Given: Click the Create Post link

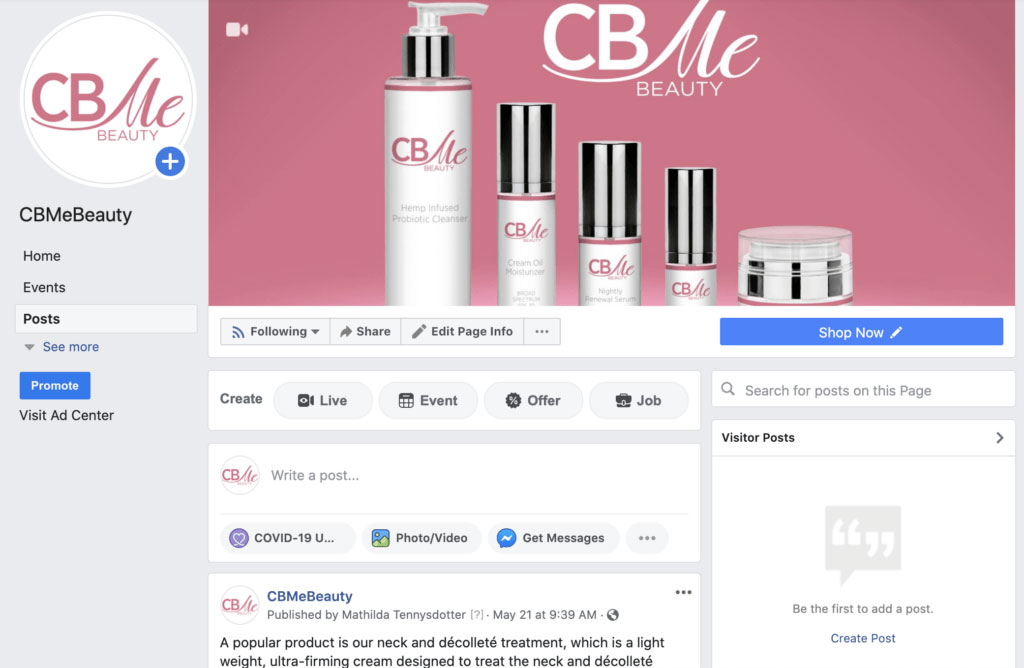Looking at the screenshot, I should (863, 638).
